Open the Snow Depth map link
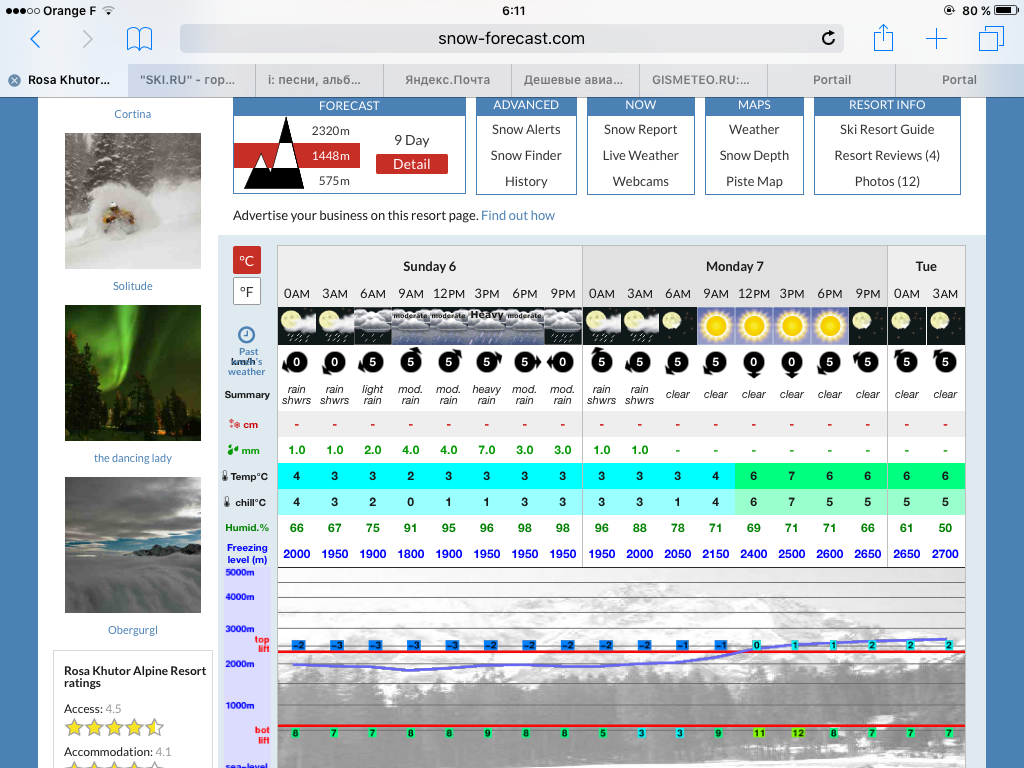 pyautogui.click(x=754, y=155)
